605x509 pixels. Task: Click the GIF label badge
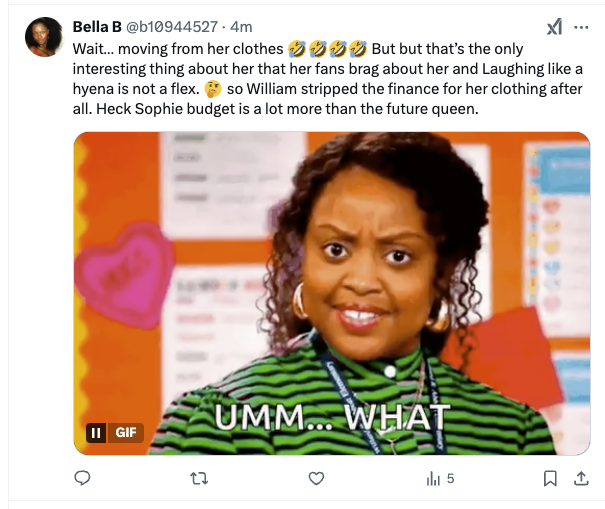tap(126, 433)
